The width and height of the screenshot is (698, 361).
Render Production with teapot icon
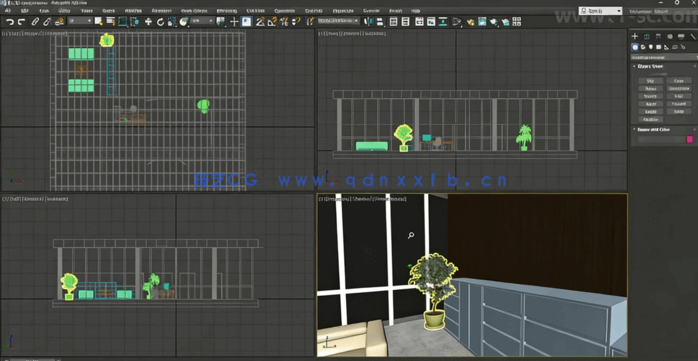[x=494, y=21]
